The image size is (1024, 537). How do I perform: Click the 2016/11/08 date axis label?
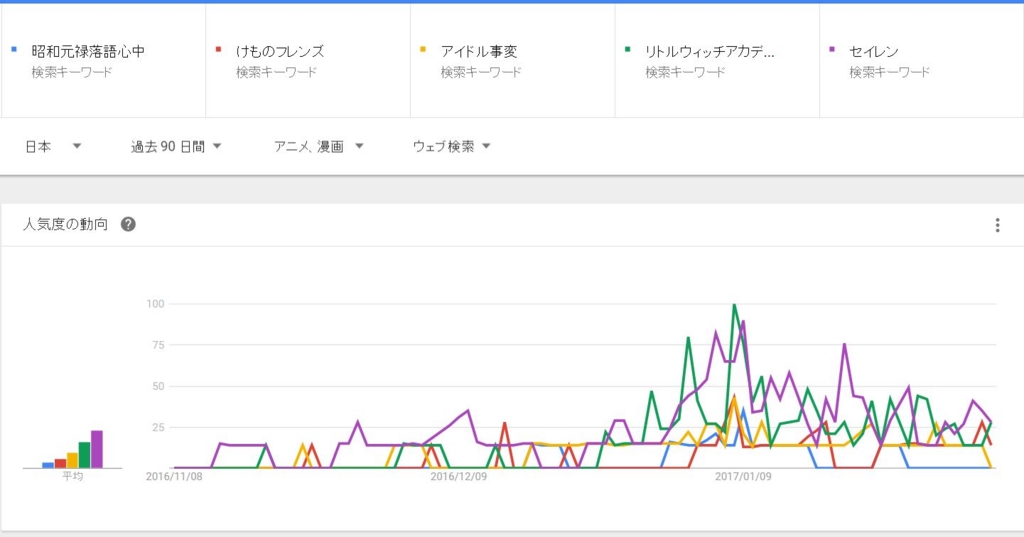point(174,476)
